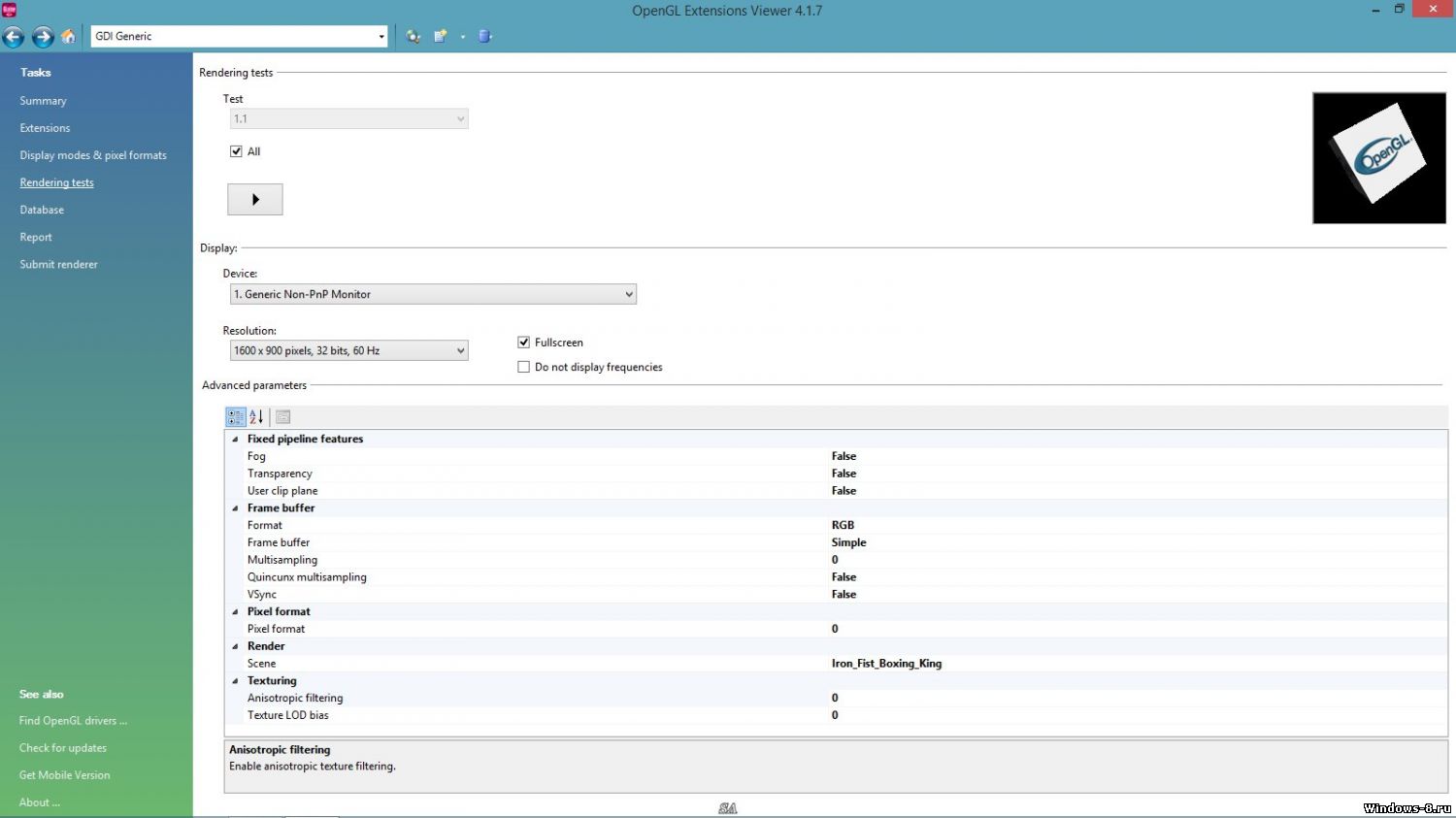Open the Resolution dropdown 1600 x 900

tap(349, 350)
